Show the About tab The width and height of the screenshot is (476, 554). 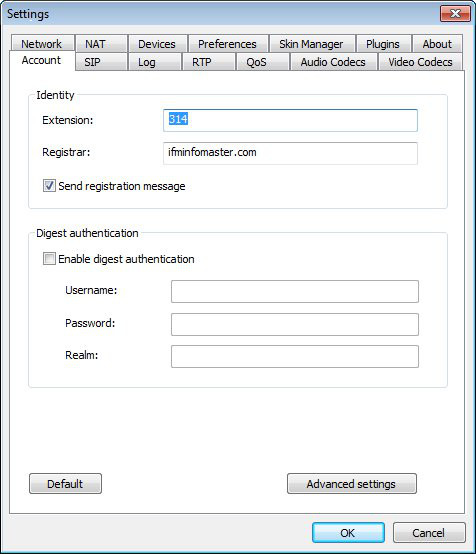437,44
